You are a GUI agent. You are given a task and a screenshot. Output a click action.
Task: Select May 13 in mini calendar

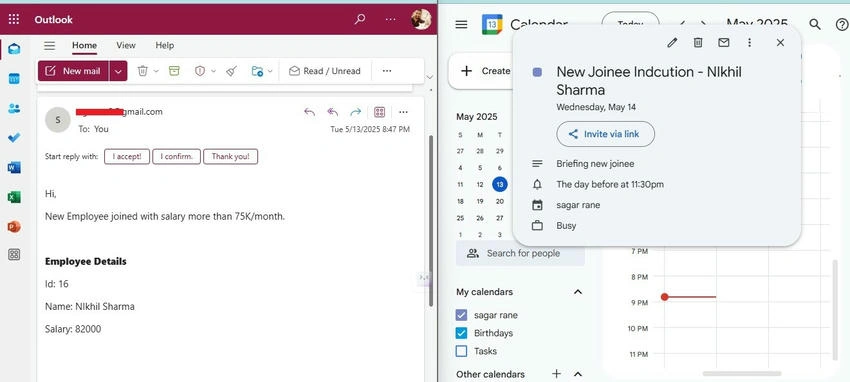(x=499, y=184)
